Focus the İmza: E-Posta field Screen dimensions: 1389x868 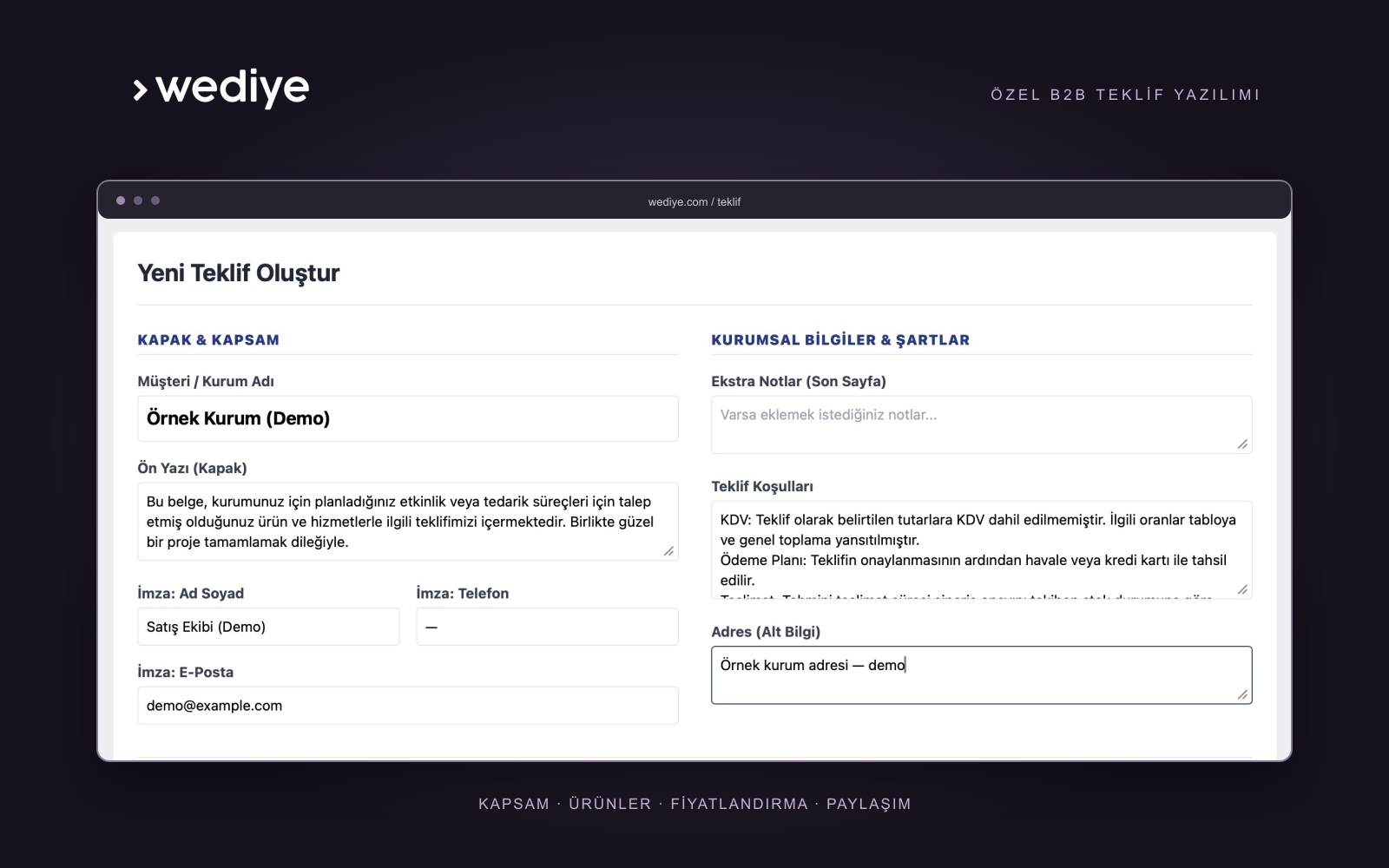pyautogui.click(x=408, y=706)
